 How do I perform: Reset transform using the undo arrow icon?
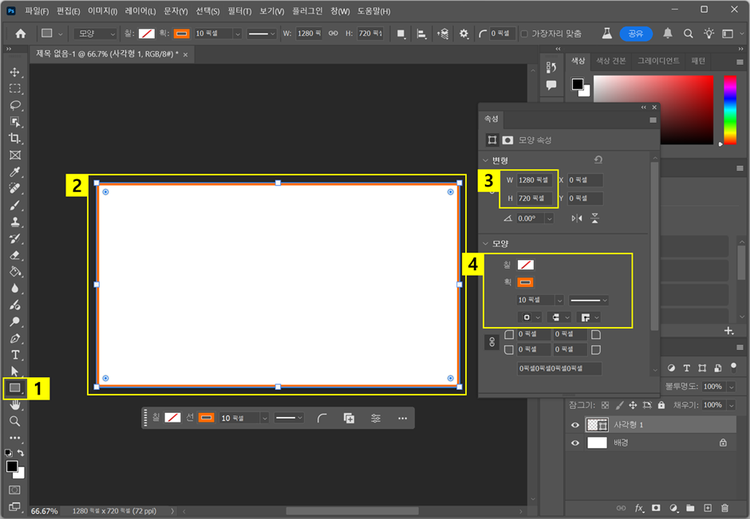(x=598, y=160)
